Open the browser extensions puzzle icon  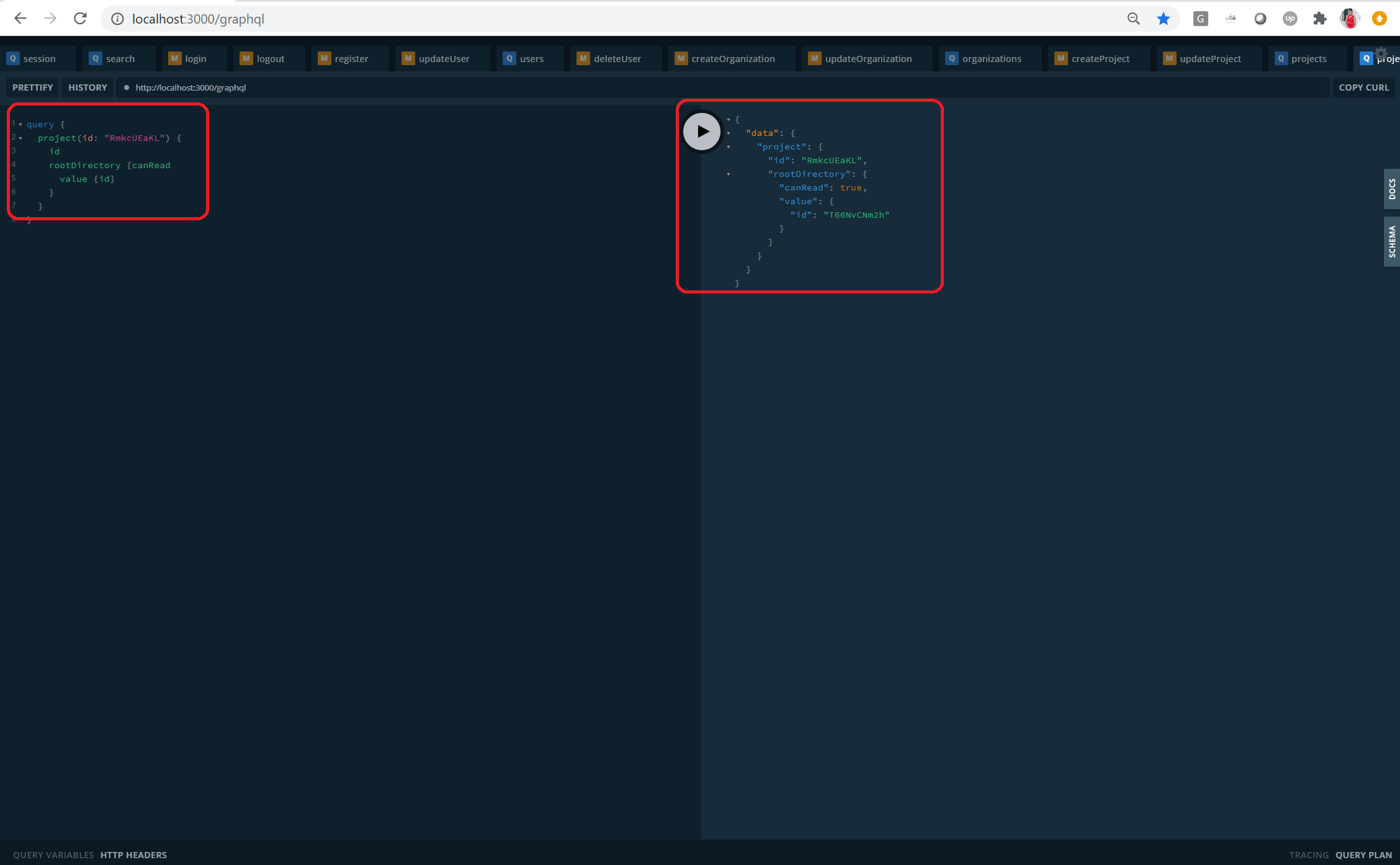[x=1319, y=18]
